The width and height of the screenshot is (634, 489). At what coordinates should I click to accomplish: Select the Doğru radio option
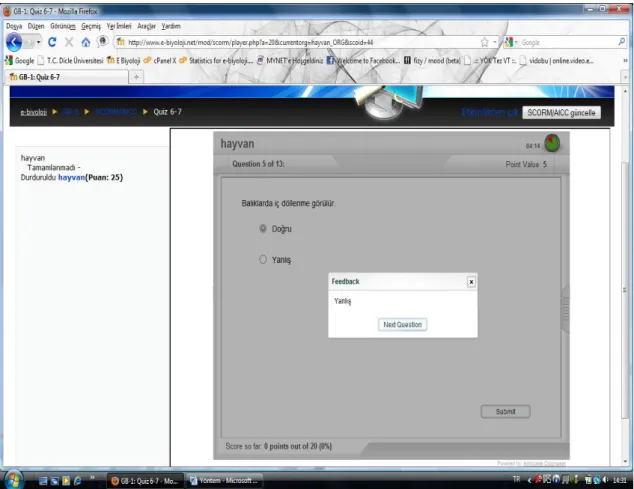click(x=263, y=229)
